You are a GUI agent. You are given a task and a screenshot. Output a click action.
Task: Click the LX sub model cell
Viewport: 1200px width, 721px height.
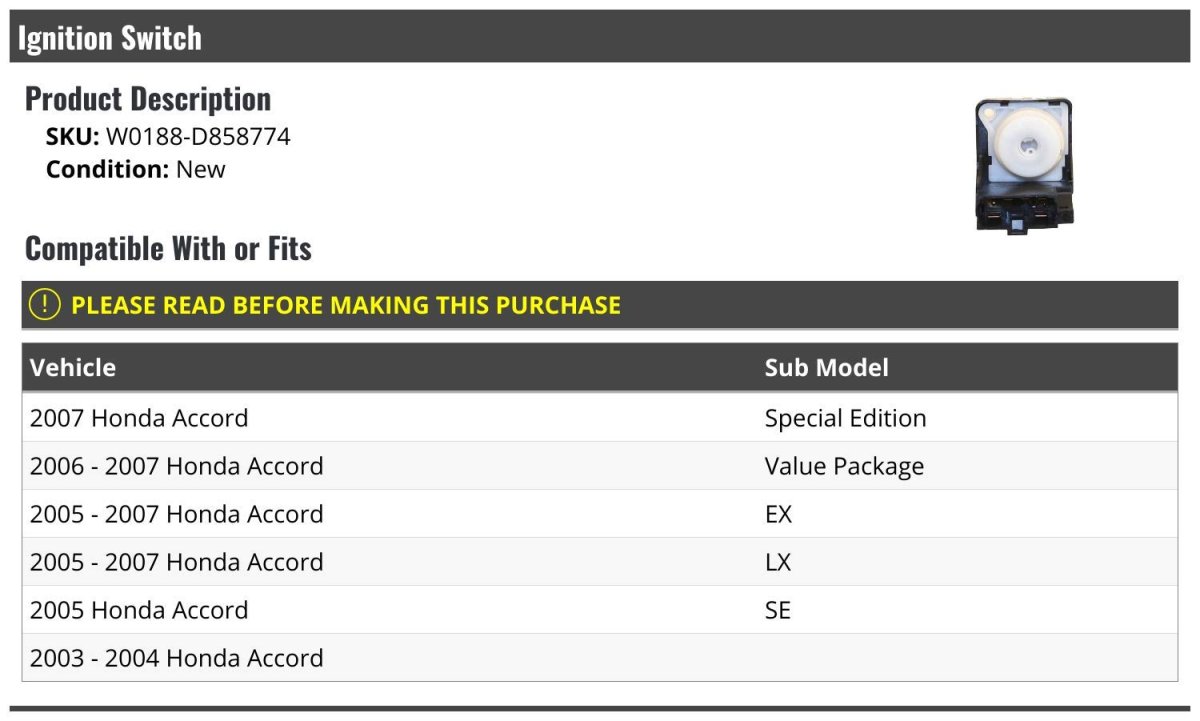[x=778, y=562]
